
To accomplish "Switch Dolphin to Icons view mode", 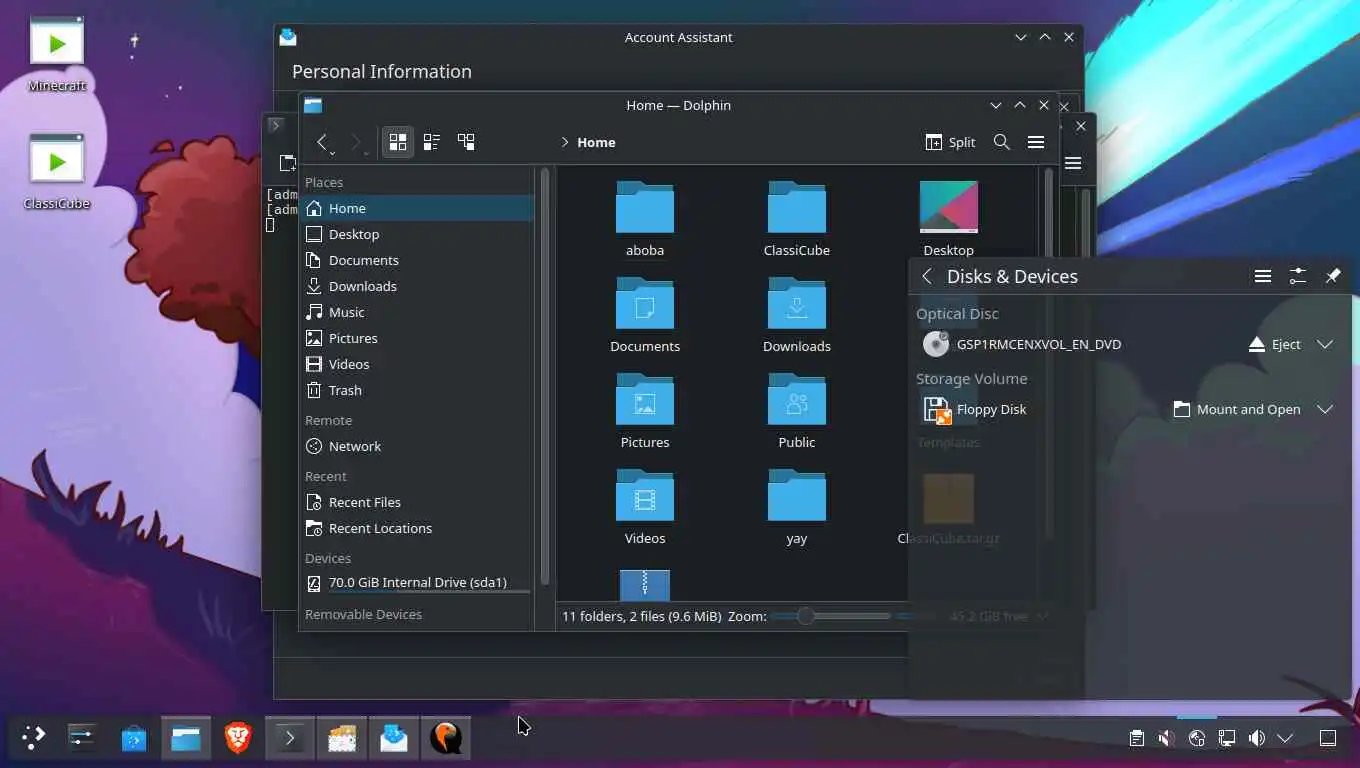I will click(398, 142).
